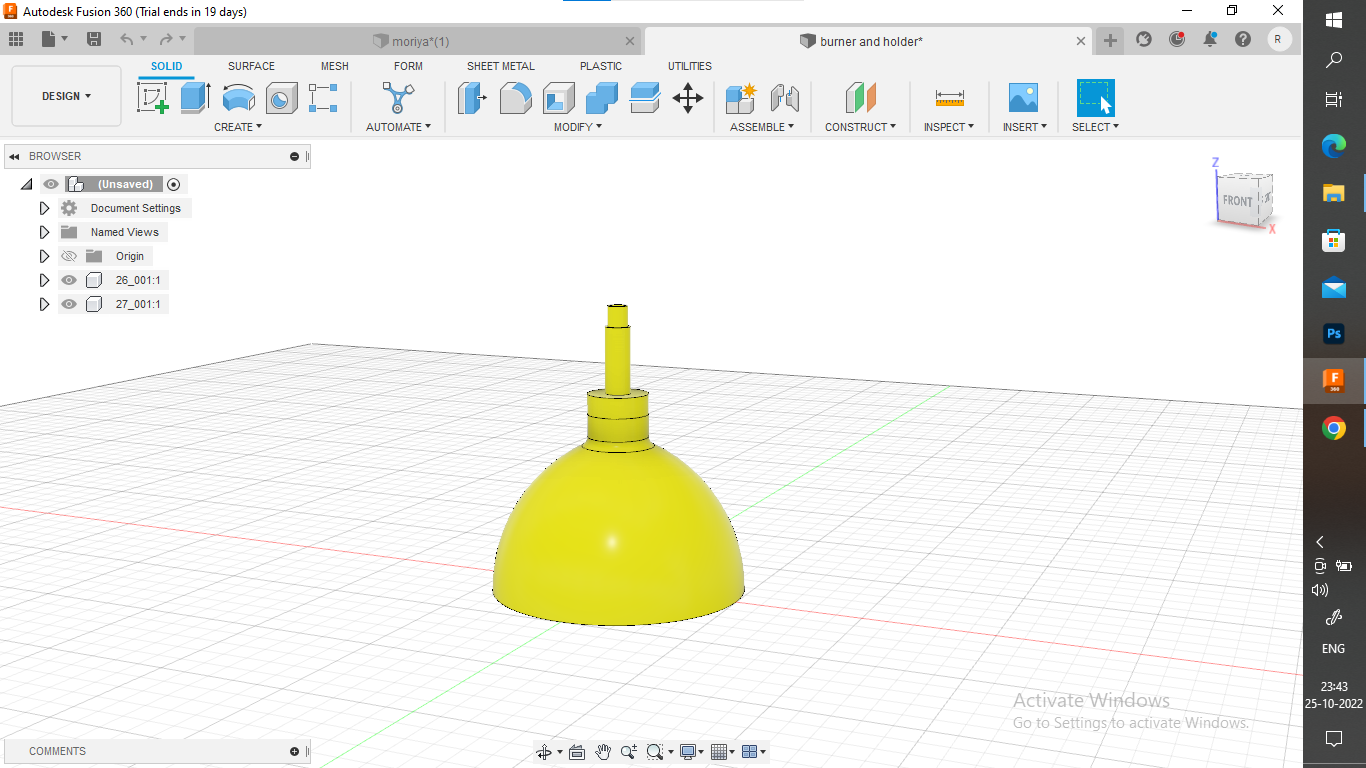
Task: Select the Orbit navigation tool
Action: [543, 752]
